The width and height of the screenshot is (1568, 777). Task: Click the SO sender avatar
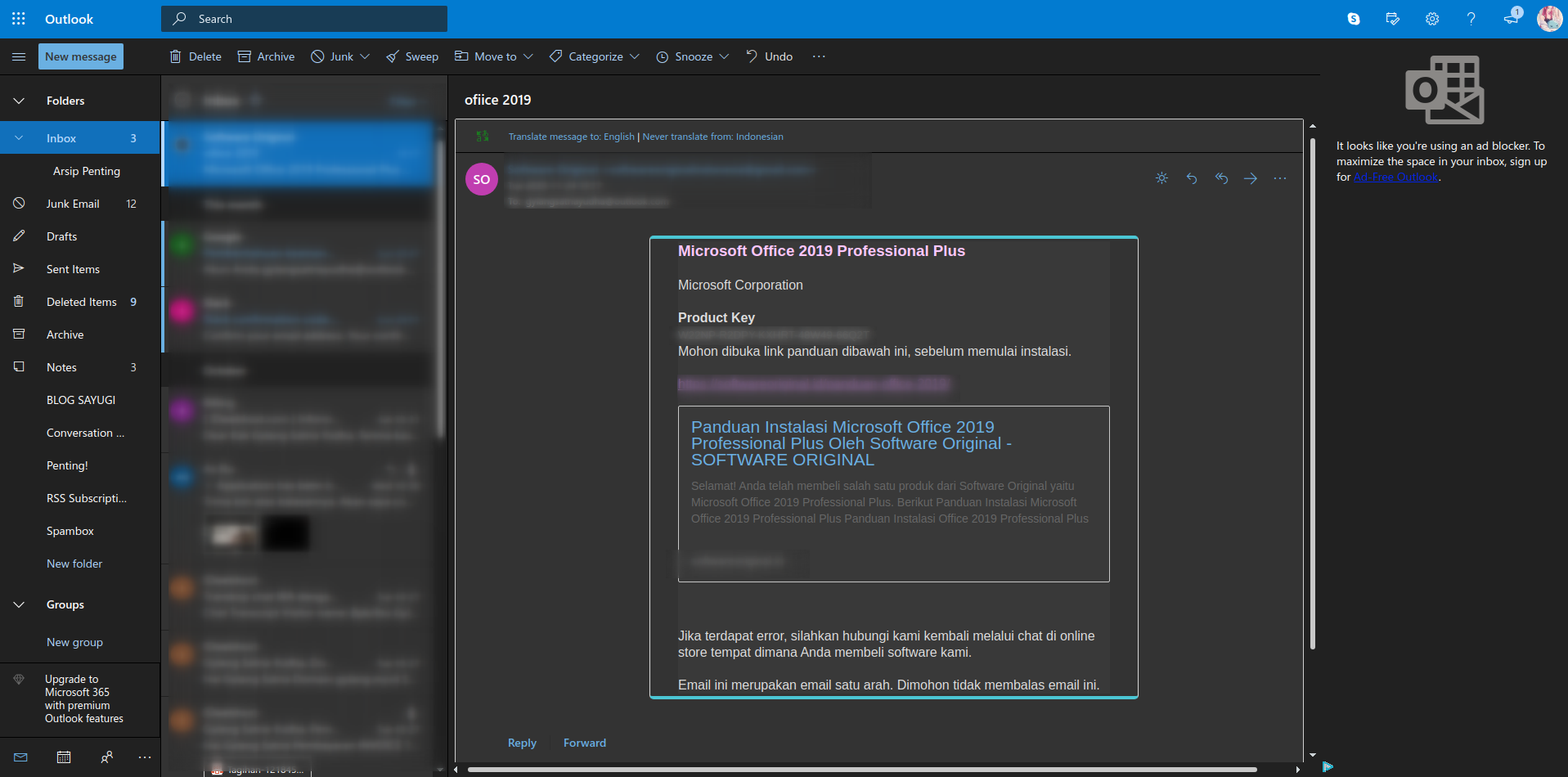coord(482,179)
